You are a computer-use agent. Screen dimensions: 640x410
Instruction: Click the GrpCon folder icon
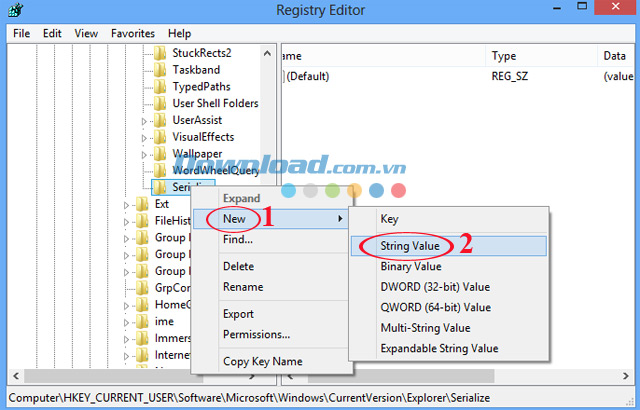click(142, 288)
